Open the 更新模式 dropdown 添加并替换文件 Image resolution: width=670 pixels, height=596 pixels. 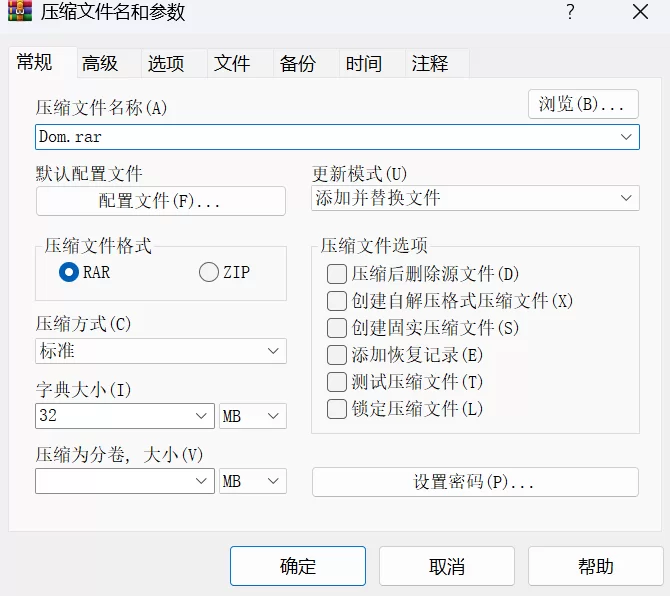pos(475,198)
